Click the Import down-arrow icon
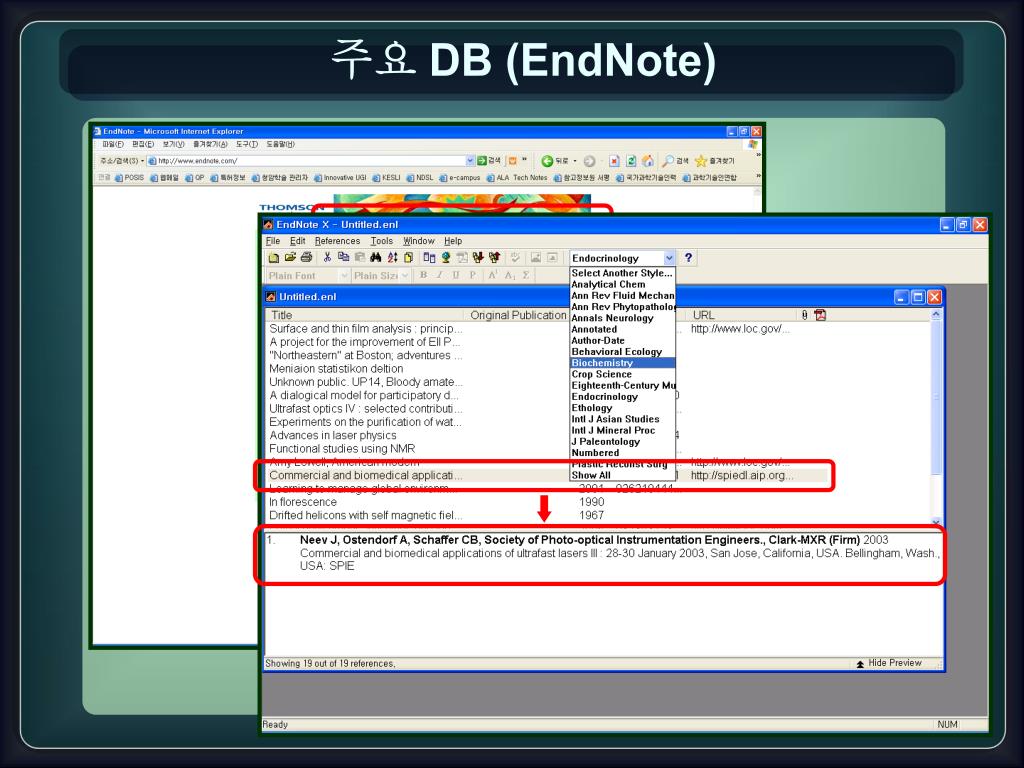The image size is (1024, 768). [478, 257]
